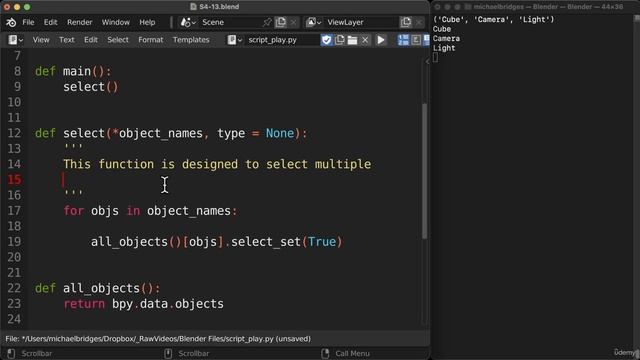Open the Help menu
The image size is (640, 360).
pos(147,22)
